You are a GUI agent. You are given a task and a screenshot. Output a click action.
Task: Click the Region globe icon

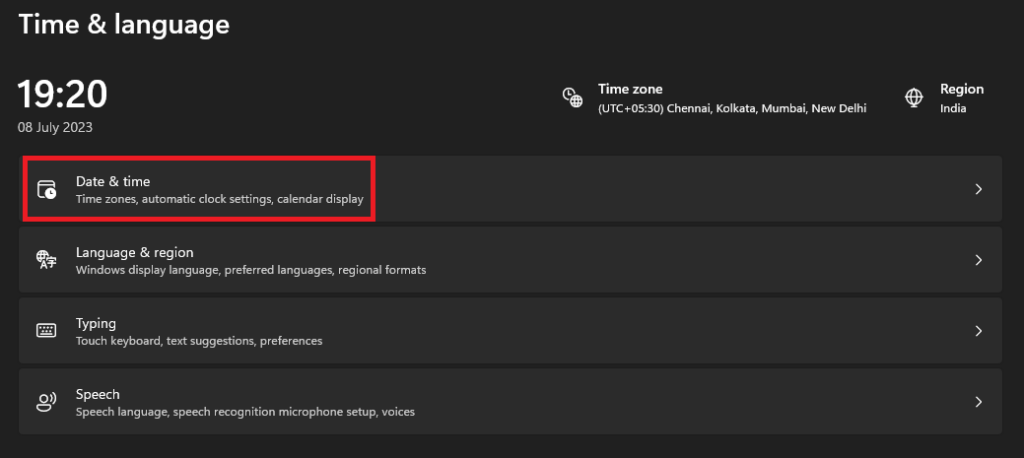click(914, 97)
